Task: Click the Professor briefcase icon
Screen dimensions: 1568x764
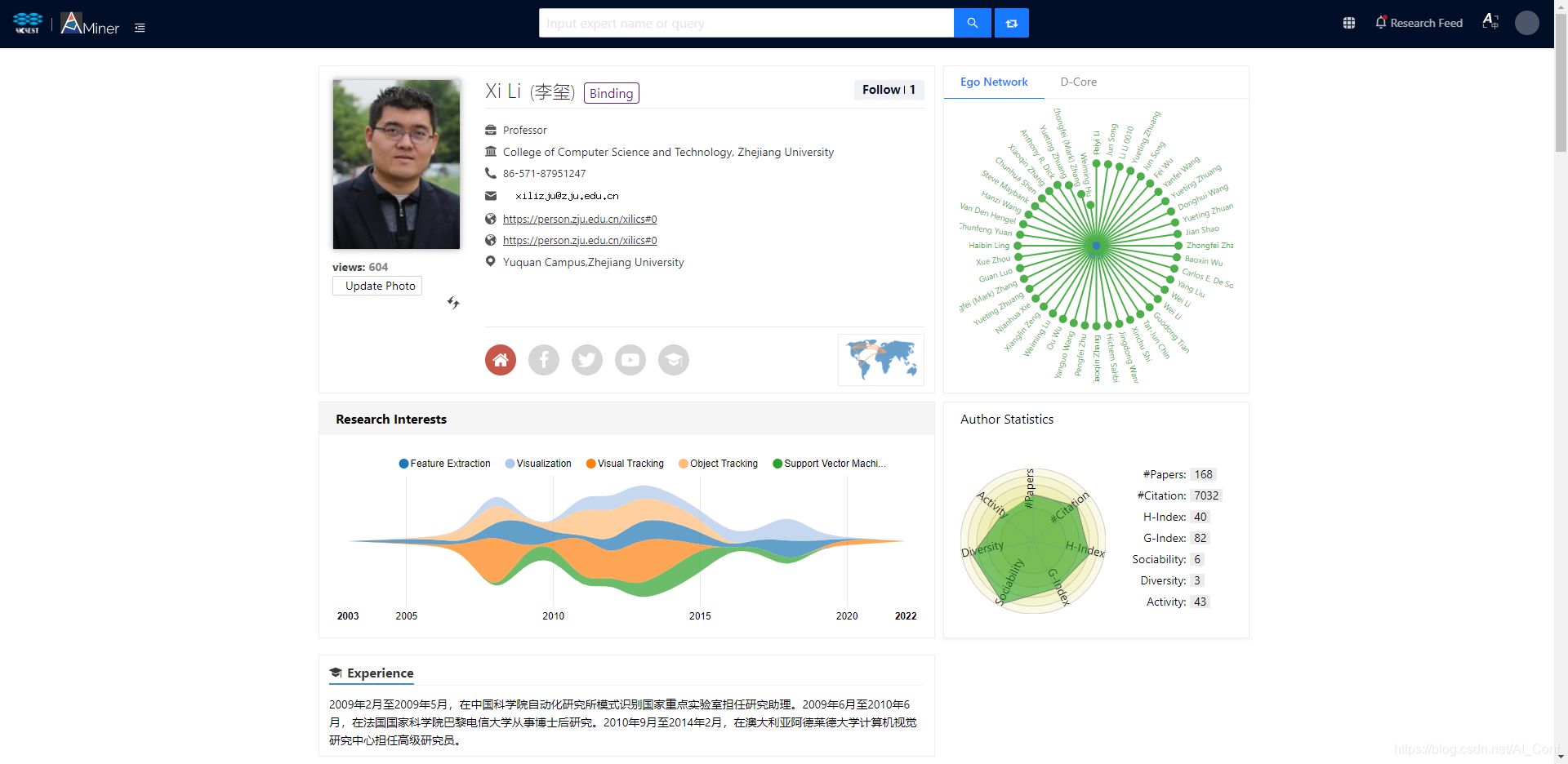Action: tap(491, 130)
